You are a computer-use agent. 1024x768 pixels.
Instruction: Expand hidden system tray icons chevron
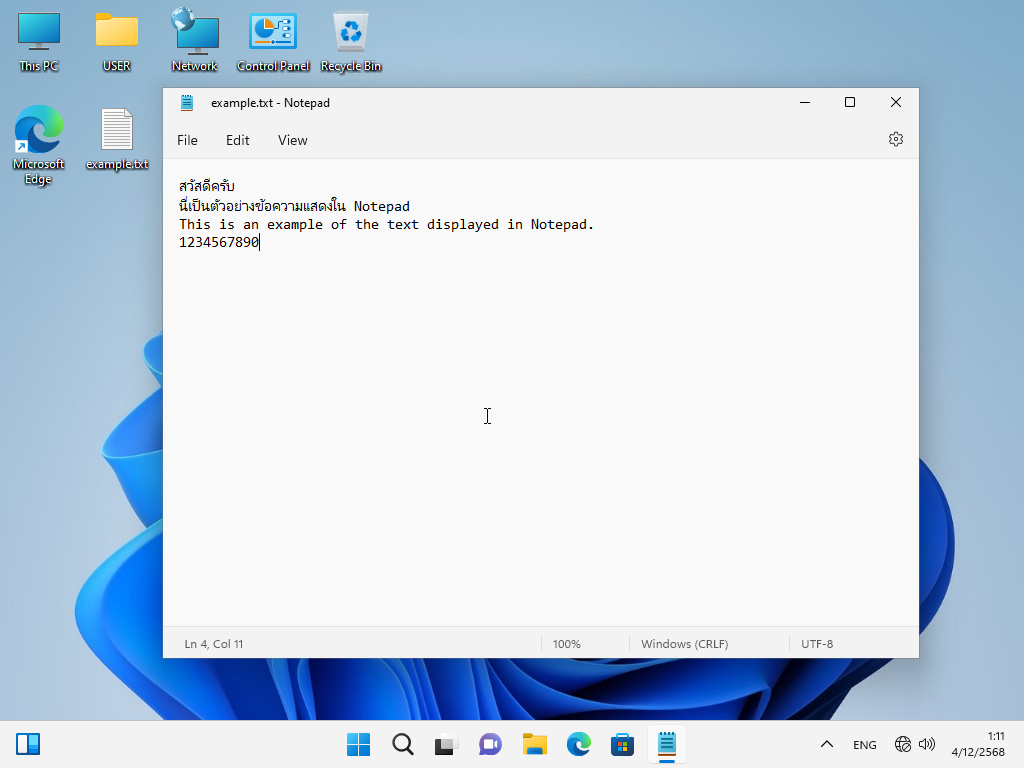[826, 744]
